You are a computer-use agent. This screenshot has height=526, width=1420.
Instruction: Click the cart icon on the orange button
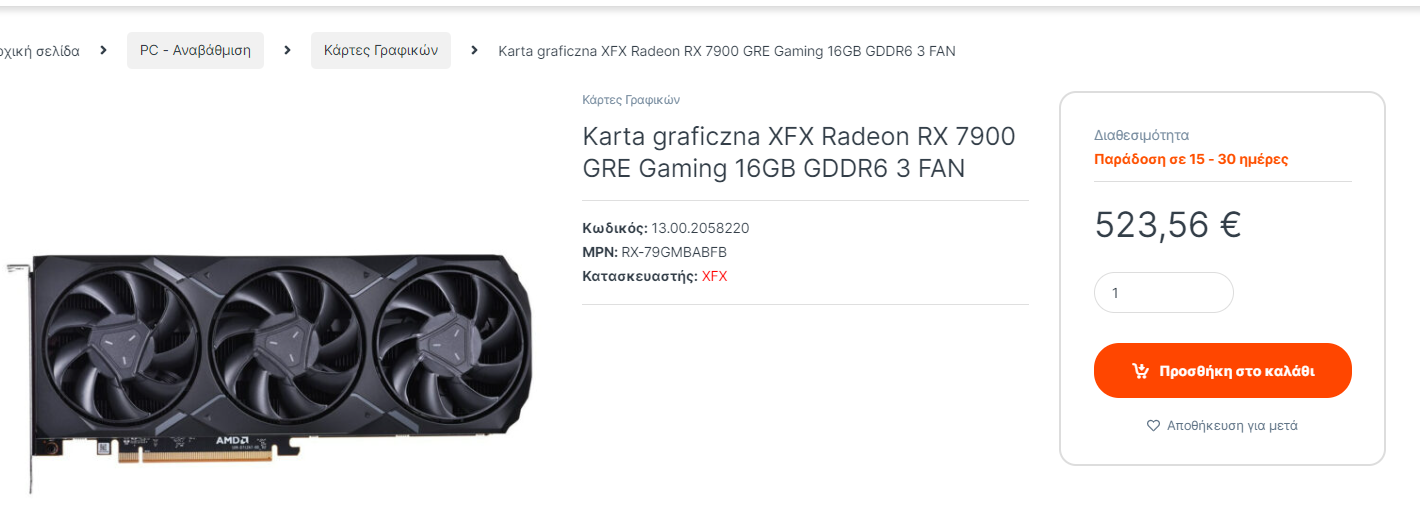[x=1140, y=371]
